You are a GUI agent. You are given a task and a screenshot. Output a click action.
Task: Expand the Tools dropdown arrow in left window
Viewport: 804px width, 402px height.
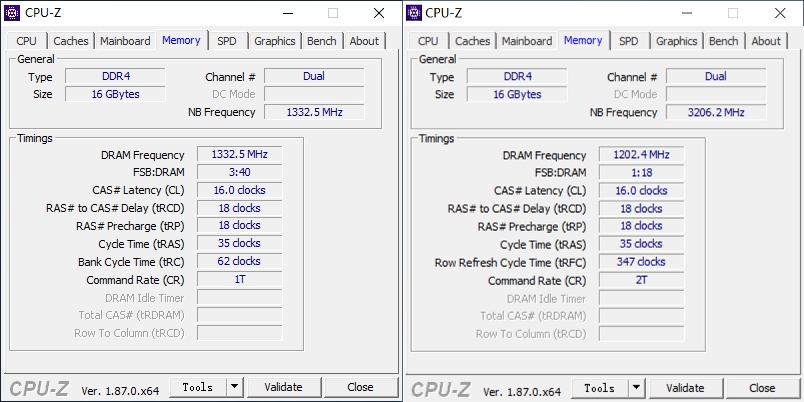[x=234, y=387]
